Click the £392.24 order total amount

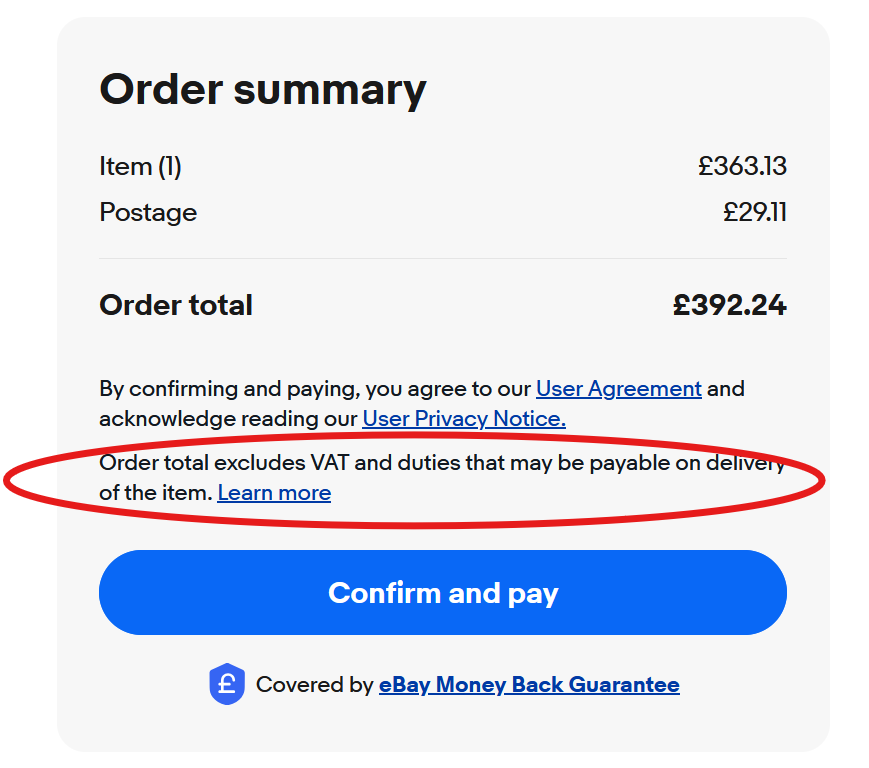(729, 305)
